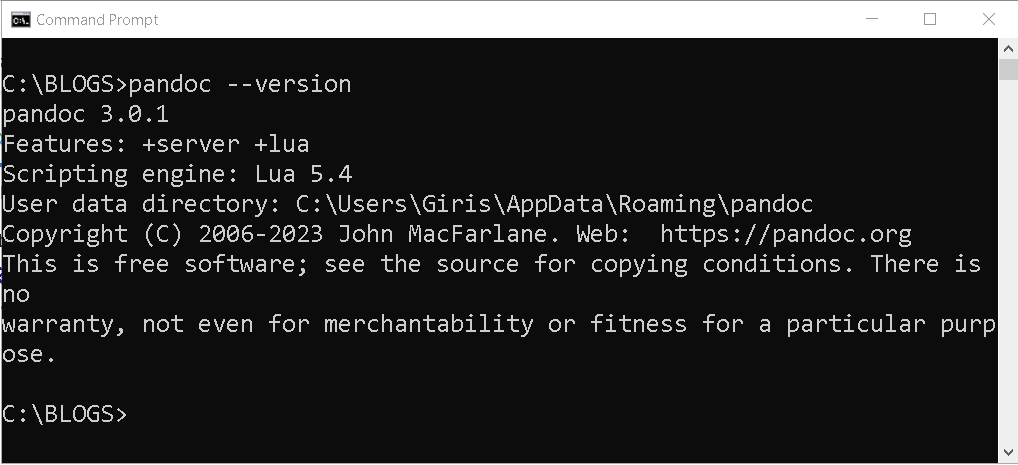This screenshot has width=1018, height=465.
Task: Click the 'Scripting engine: Lua 5.4' line
Action: (x=177, y=174)
